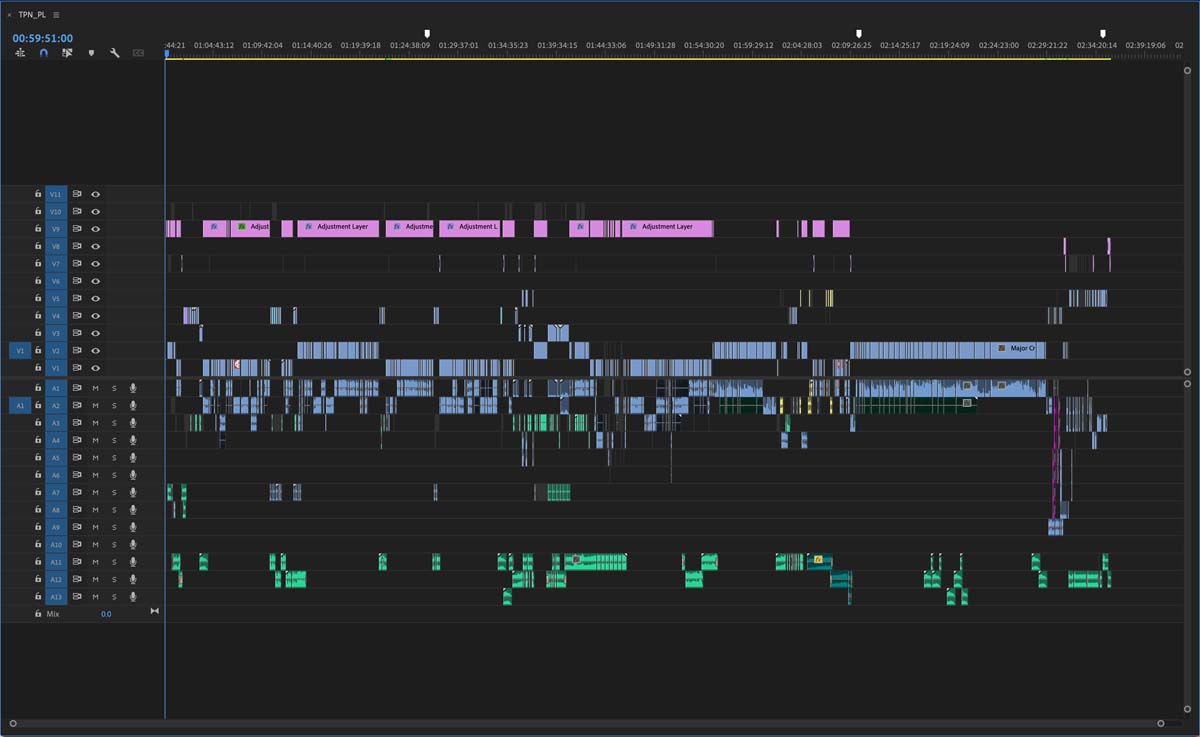Toggle the lock on track V11

pos(38,194)
